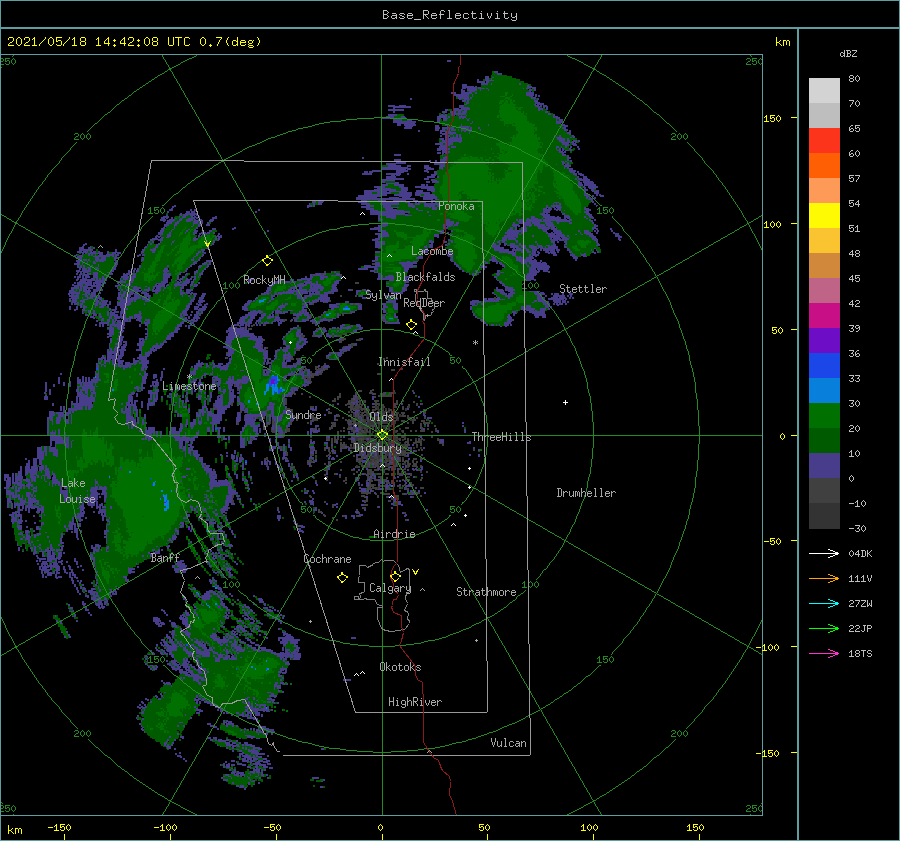
Task: Click the 18TS legend label
Action: [x=860, y=653]
